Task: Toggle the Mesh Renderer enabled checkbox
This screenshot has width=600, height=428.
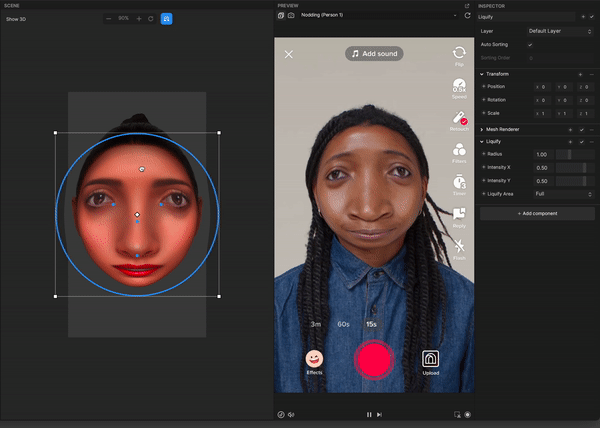Action: tap(582, 130)
